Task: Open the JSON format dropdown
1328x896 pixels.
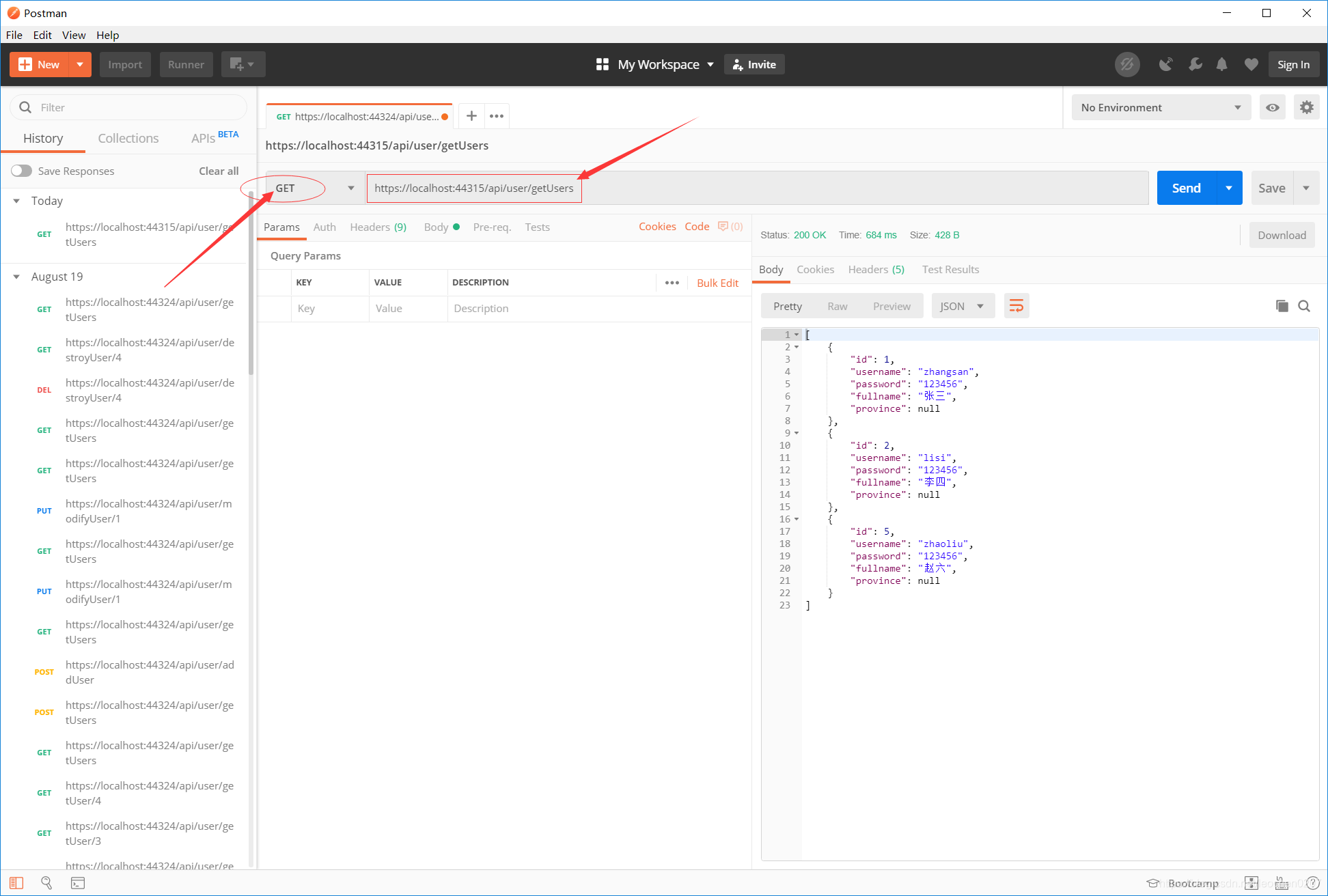Action: click(962, 306)
